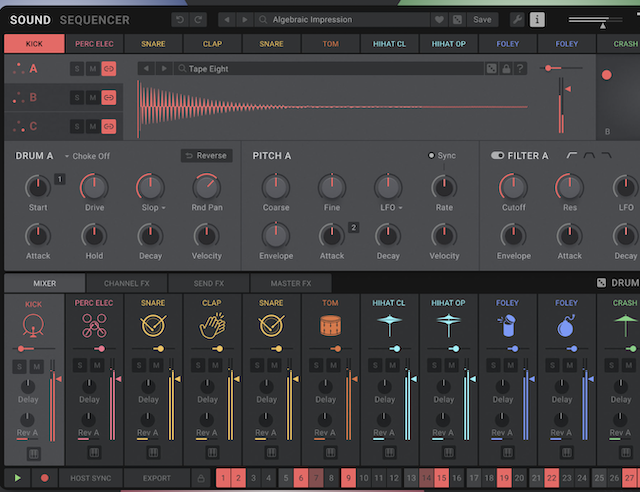Open the Algebraic Impression preset browser
The image size is (640, 492).
click(x=342, y=20)
